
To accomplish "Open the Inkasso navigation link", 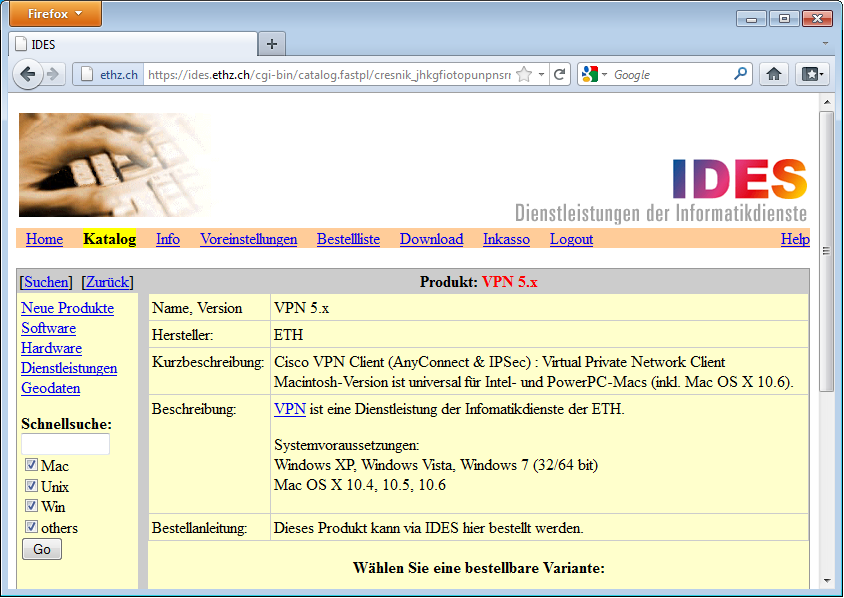I will click(x=506, y=239).
